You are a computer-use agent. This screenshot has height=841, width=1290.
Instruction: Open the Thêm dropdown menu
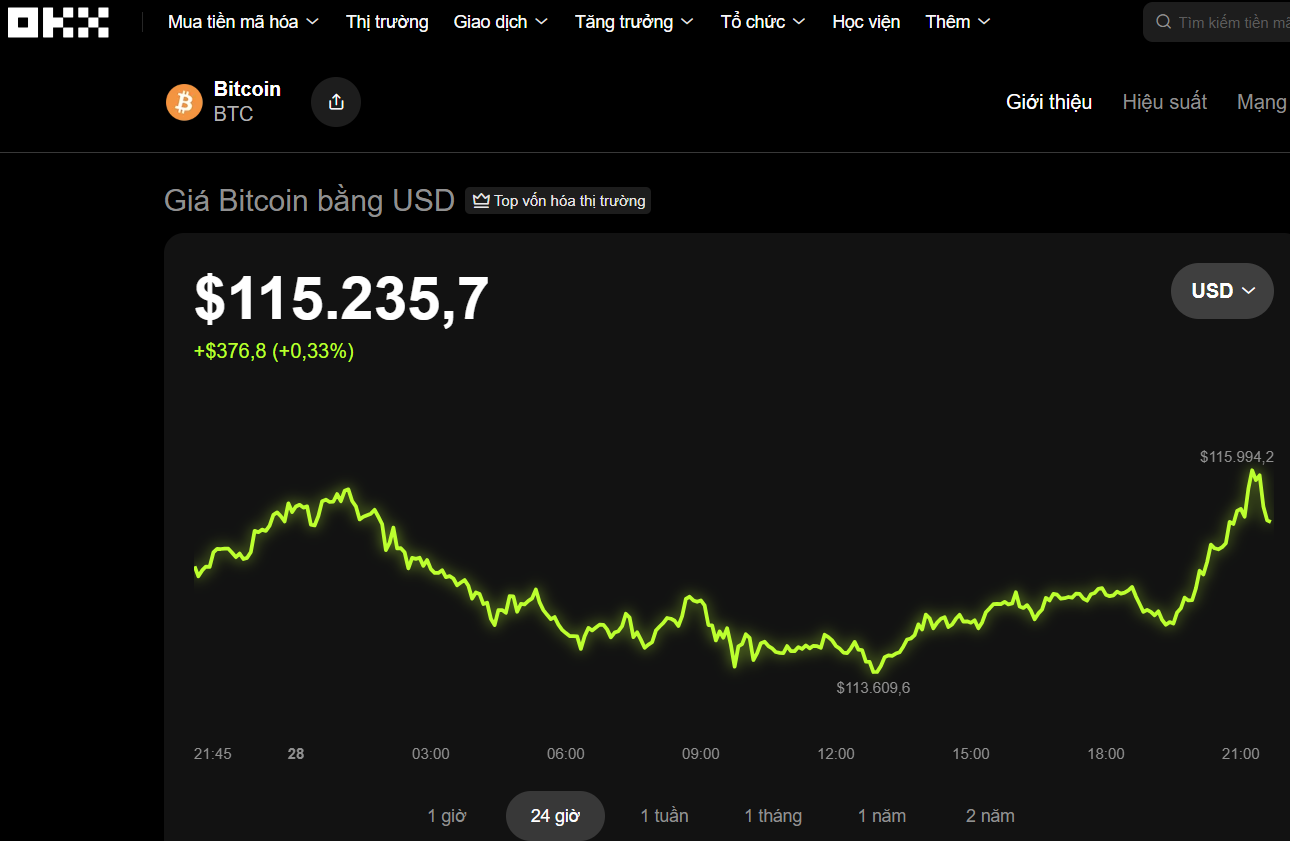point(957,22)
